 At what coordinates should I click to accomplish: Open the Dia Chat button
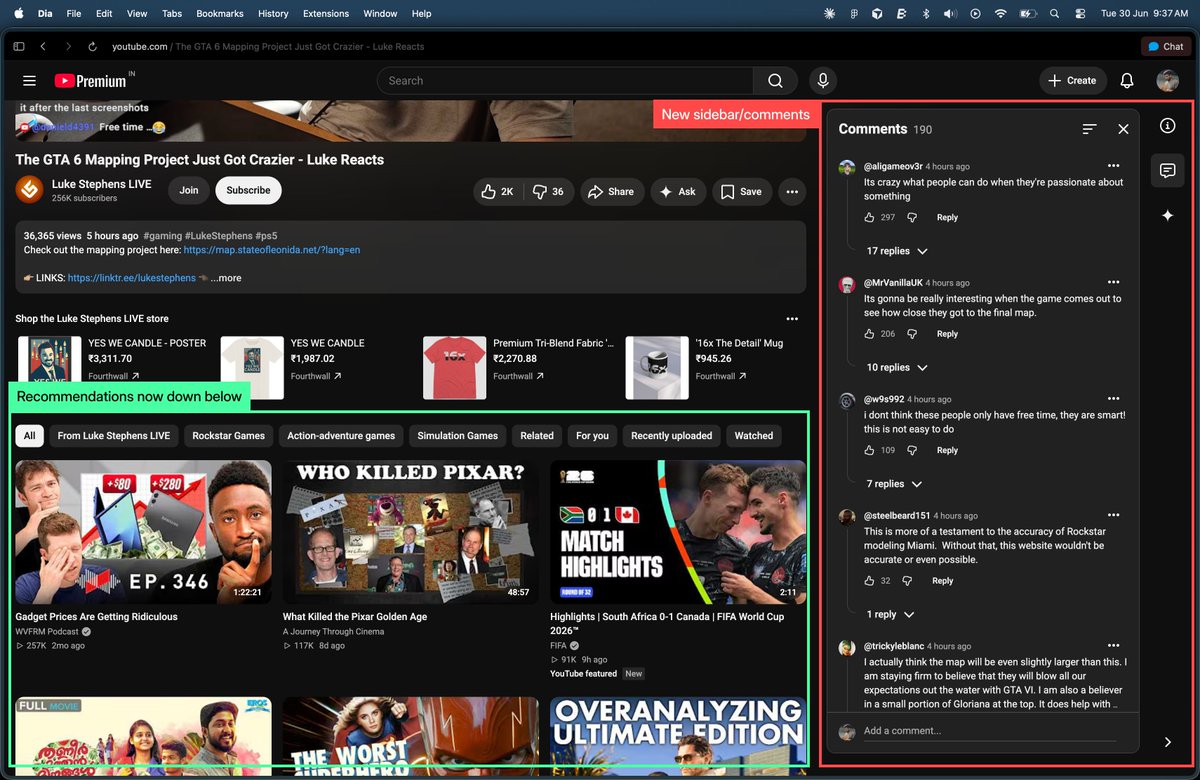pos(1166,47)
